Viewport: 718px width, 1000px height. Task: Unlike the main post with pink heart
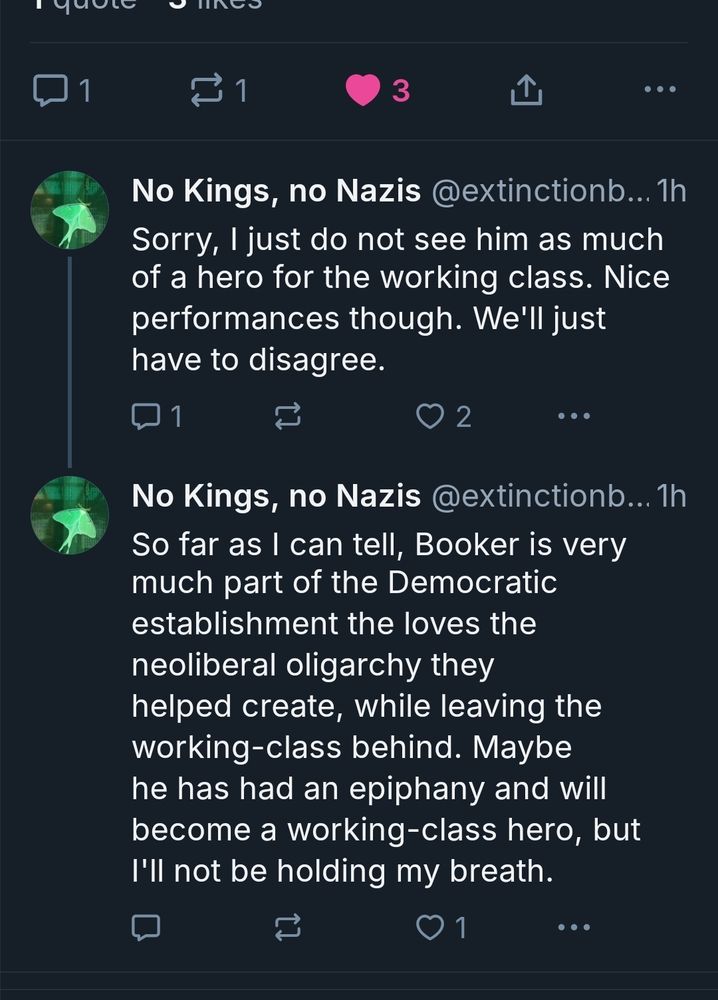coord(364,91)
